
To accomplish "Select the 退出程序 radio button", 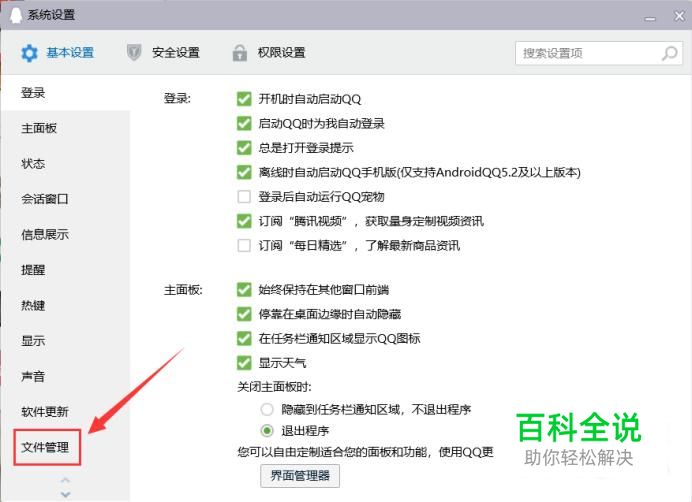I will (x=267, y=430).
